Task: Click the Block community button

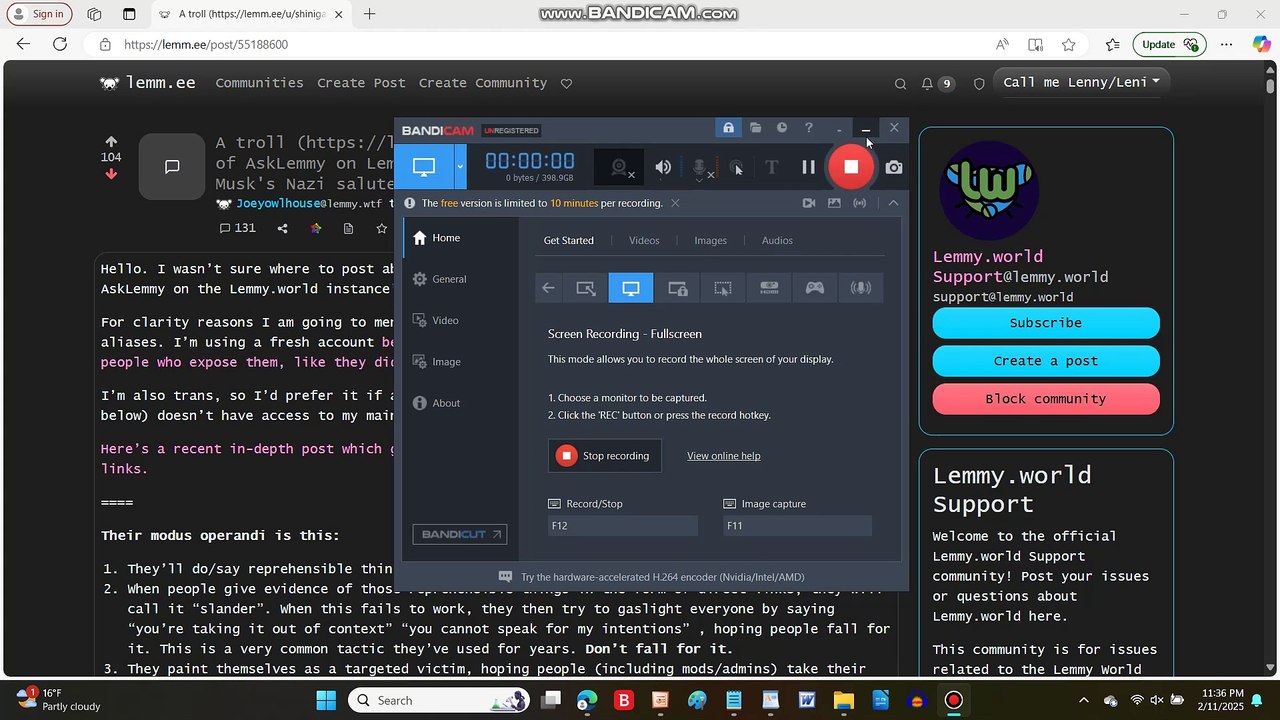Action: [x=1046, y=399]
